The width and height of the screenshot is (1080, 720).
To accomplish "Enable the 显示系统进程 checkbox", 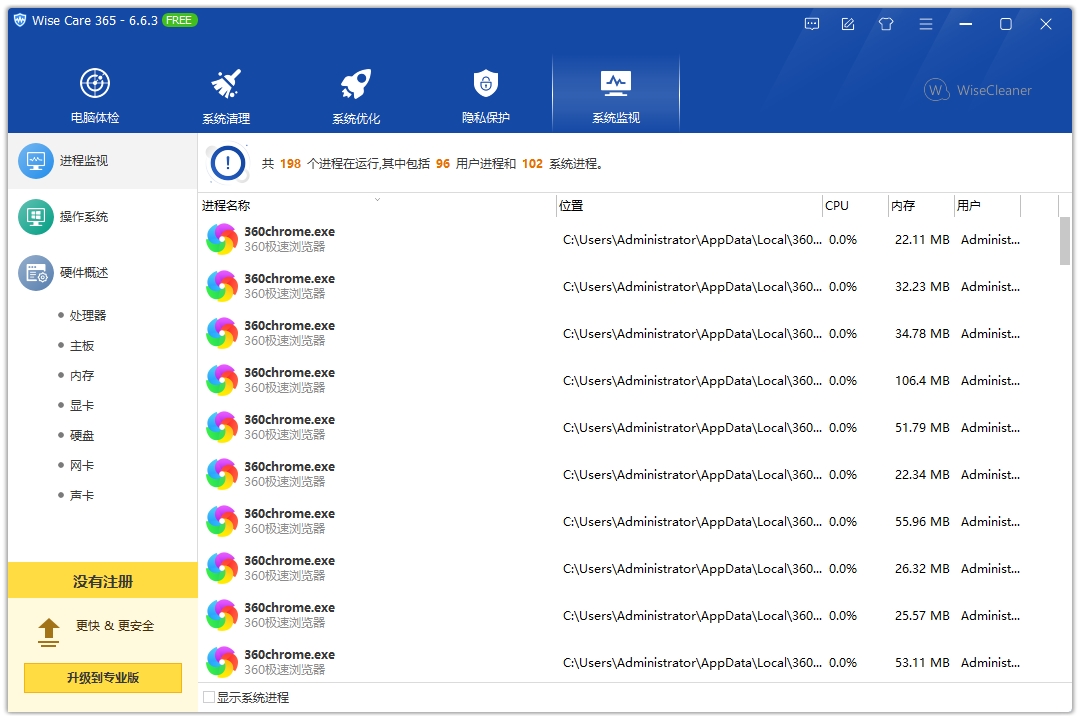I will click(209, 697).
